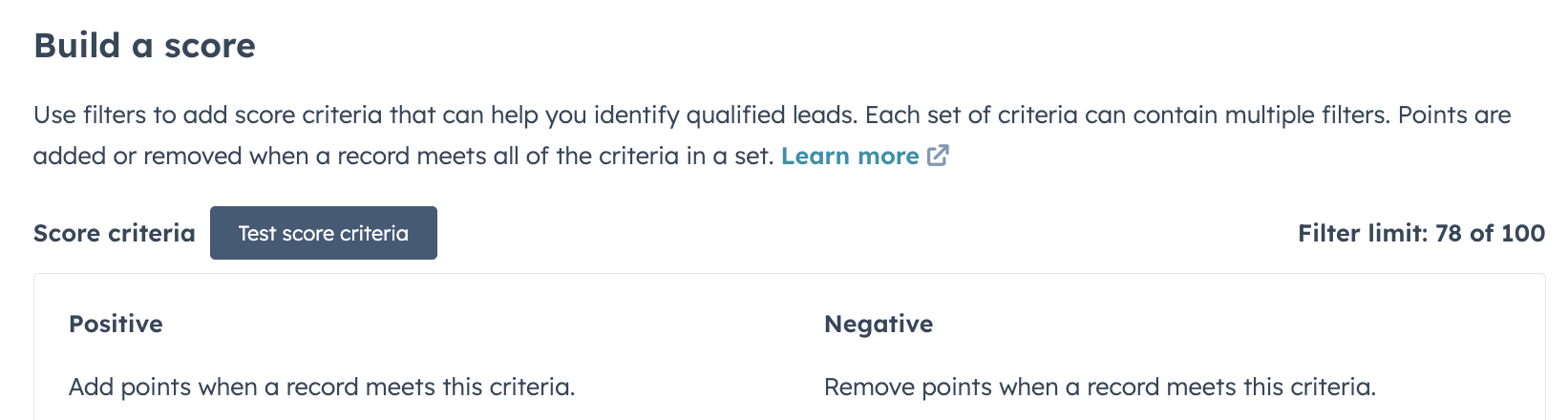The height and width of the screenshot is (420, 1568).
Task: Click the words 'identify qualified leads'
Action: (726, 115)
